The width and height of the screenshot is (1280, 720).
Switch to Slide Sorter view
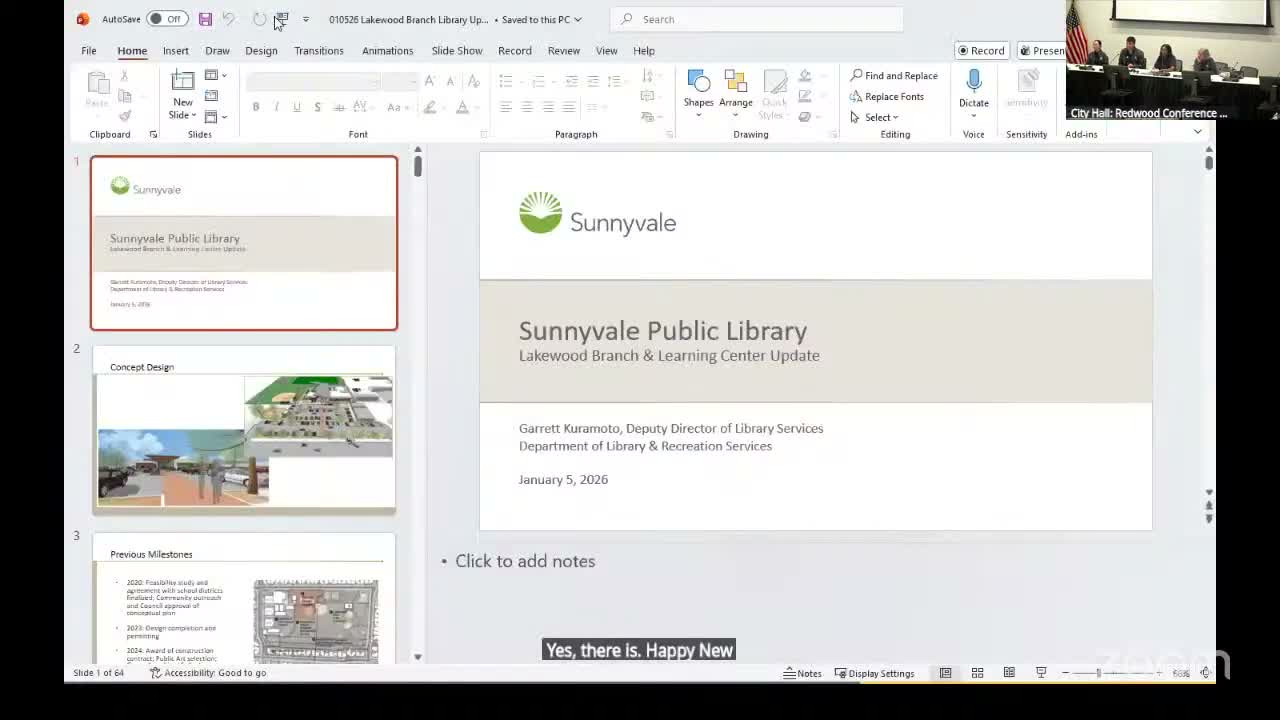[x=977, y=673]
